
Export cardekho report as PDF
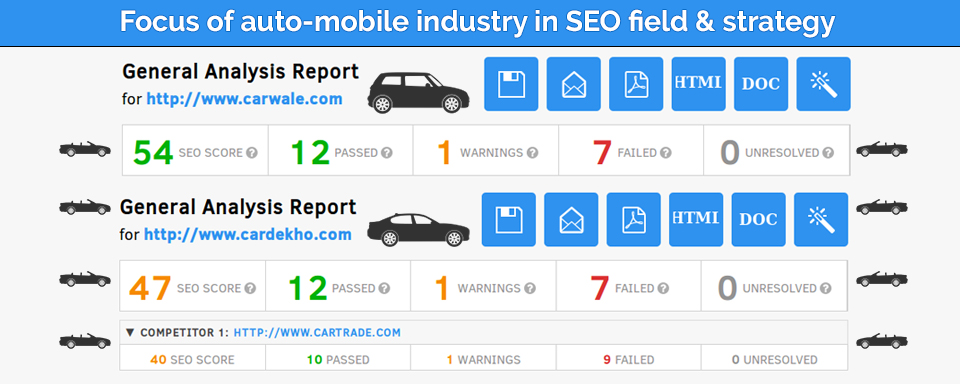tap(634, 220)
